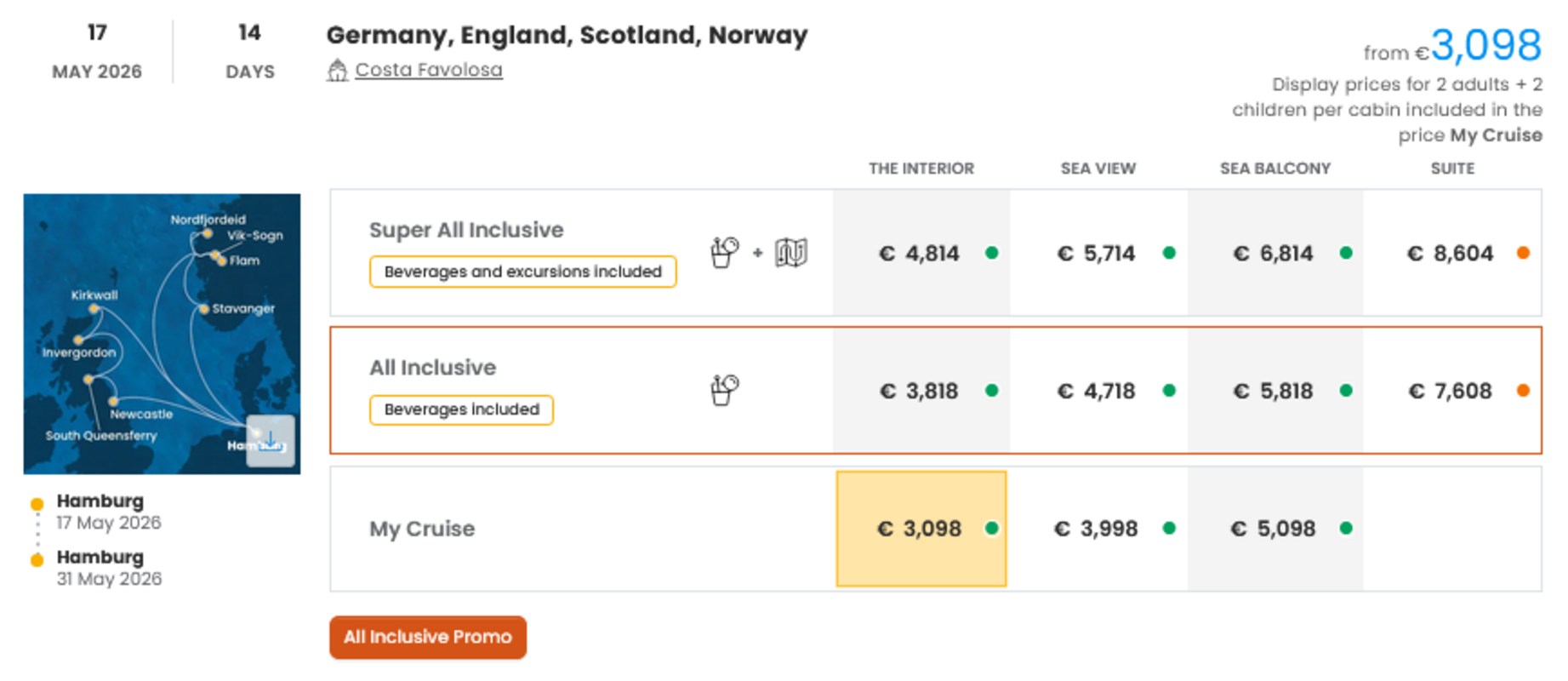The height and width of the screenshot is (681, 1568).
Task: Select My Cruise interior price €3,098
Action: click(x=921, y=529)
